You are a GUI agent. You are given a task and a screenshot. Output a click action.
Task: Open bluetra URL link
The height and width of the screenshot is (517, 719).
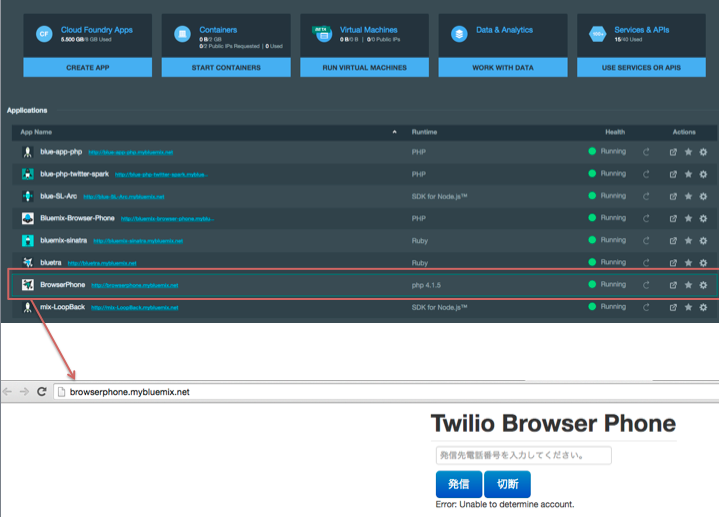tap(102, 263)
